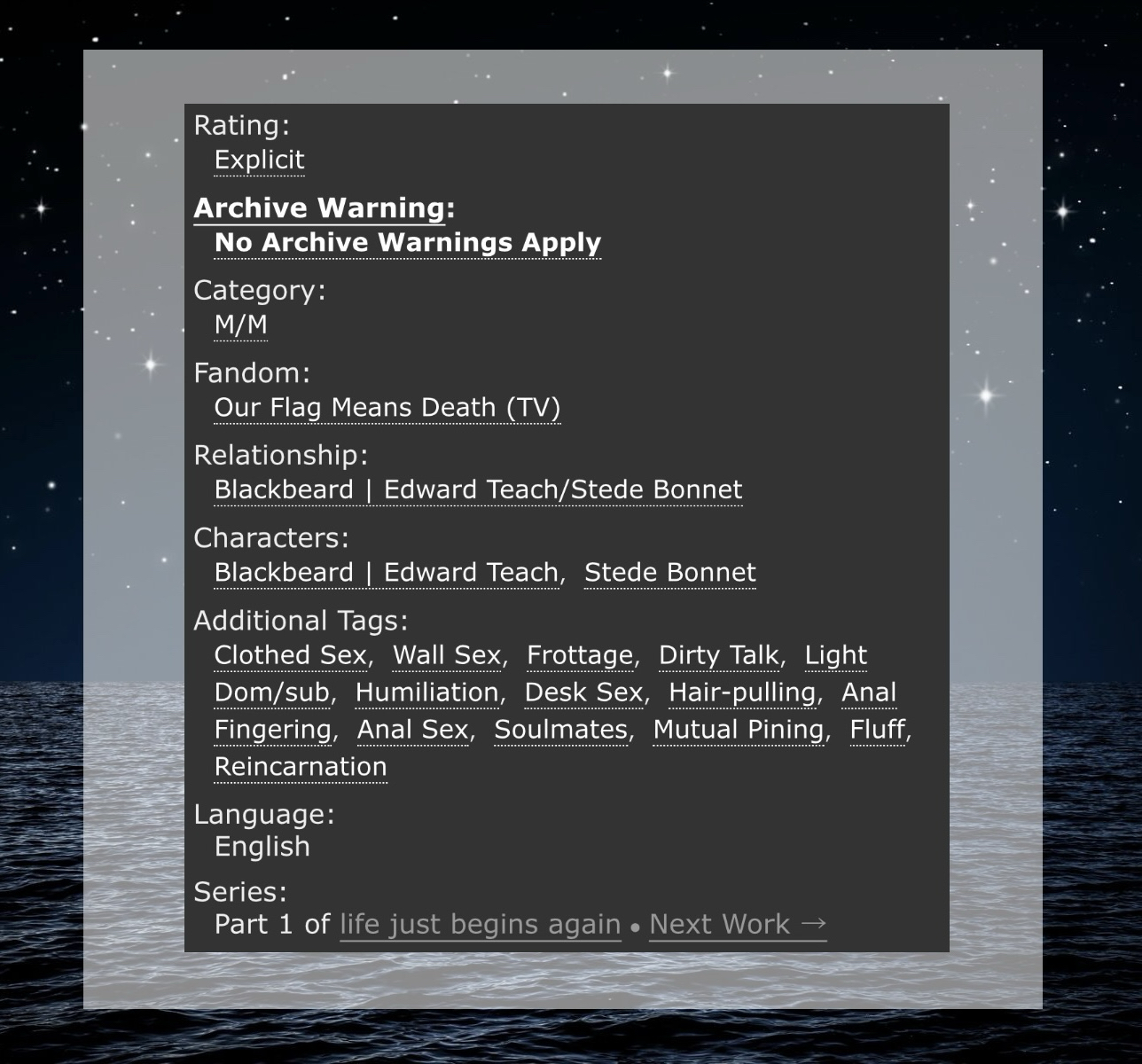
Task: Open the Archive Warning heading link
Action: [x=319, y=208]
